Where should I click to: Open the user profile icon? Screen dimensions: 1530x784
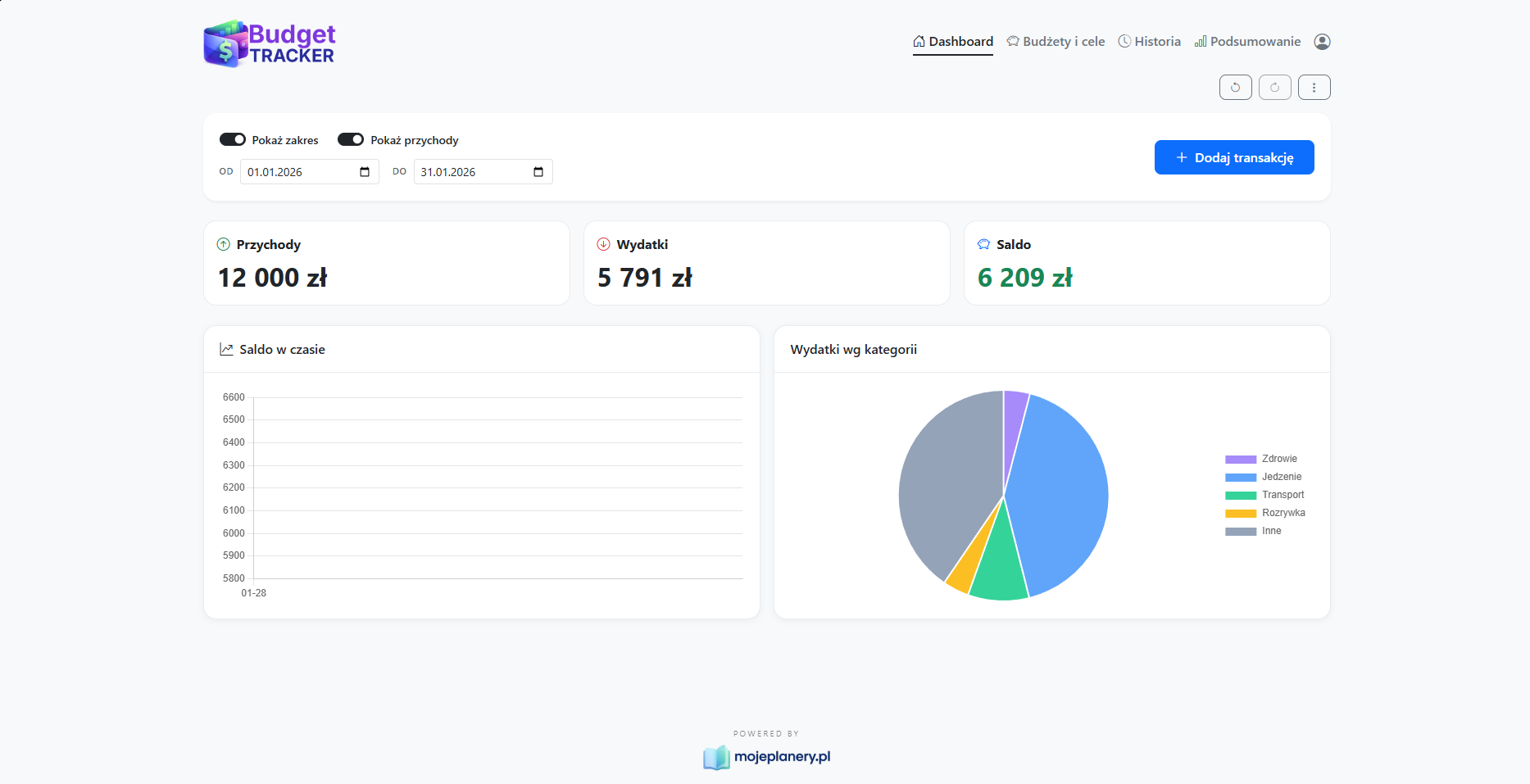(x=1321, y=41)
